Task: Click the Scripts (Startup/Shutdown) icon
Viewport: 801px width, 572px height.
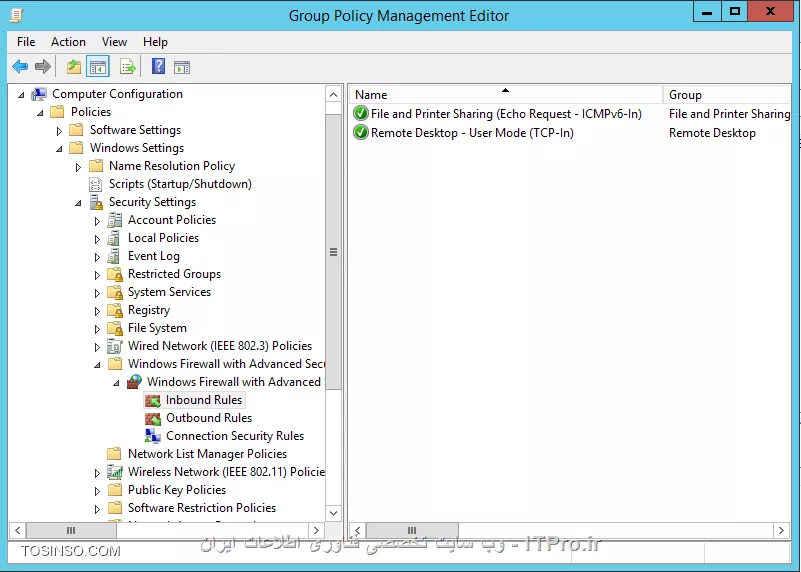Action: pos(95,184)
